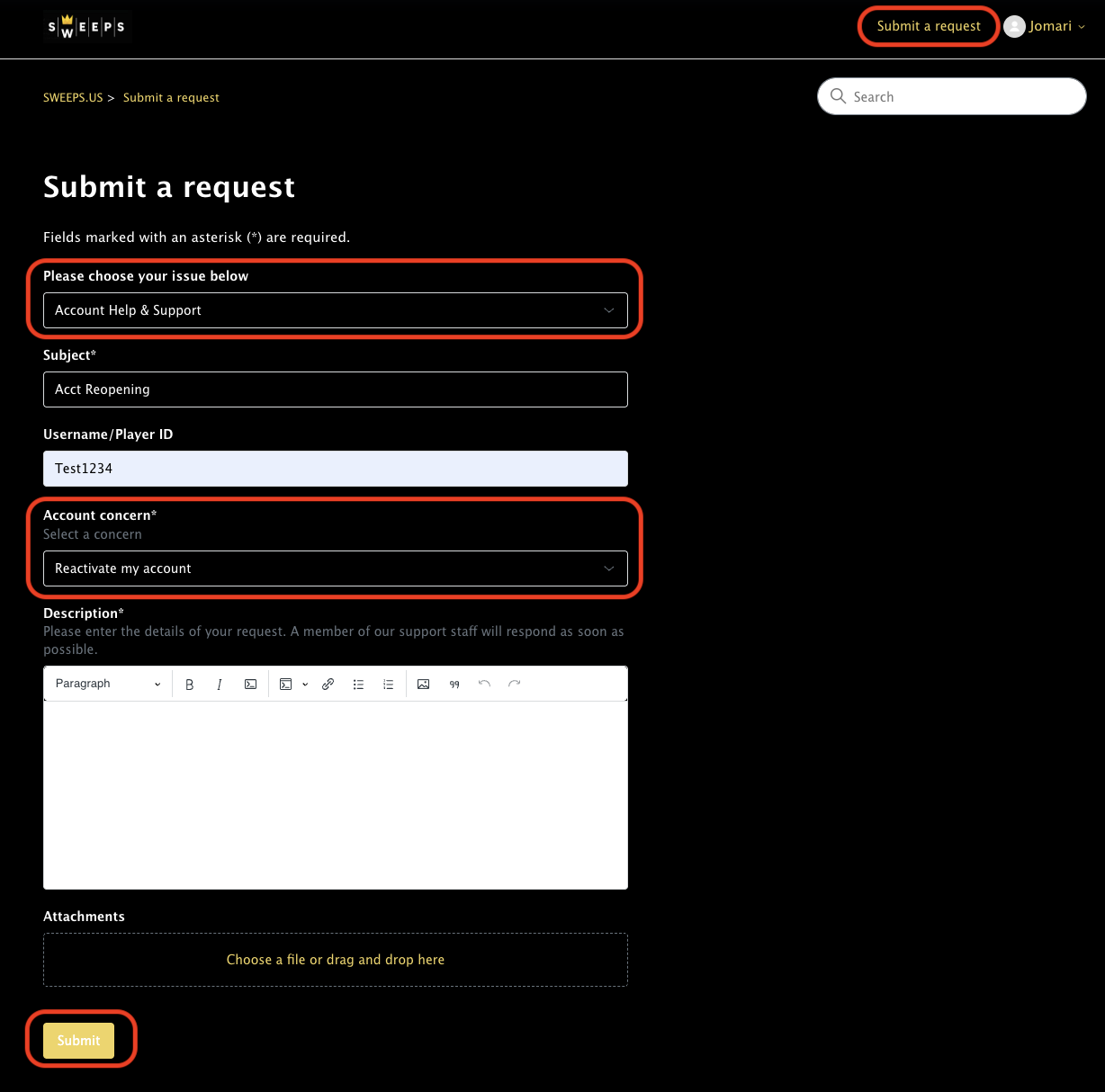The image size is (1105, 1092).
Task: Click the Submit button
Action: 78,1040
